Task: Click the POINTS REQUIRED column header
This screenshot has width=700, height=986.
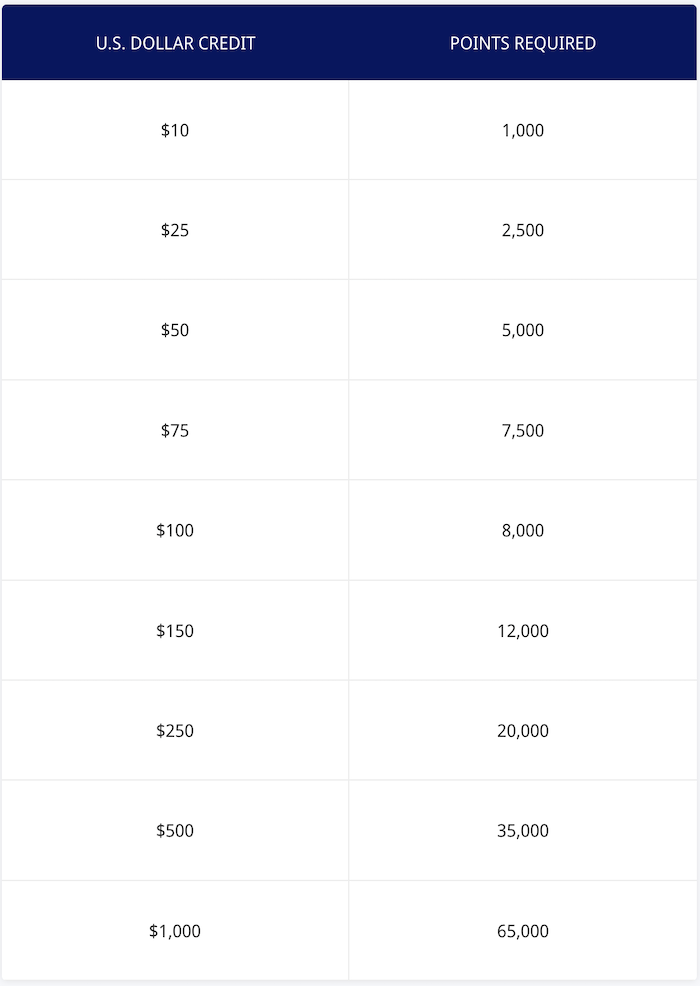Action: pos(523,43)
